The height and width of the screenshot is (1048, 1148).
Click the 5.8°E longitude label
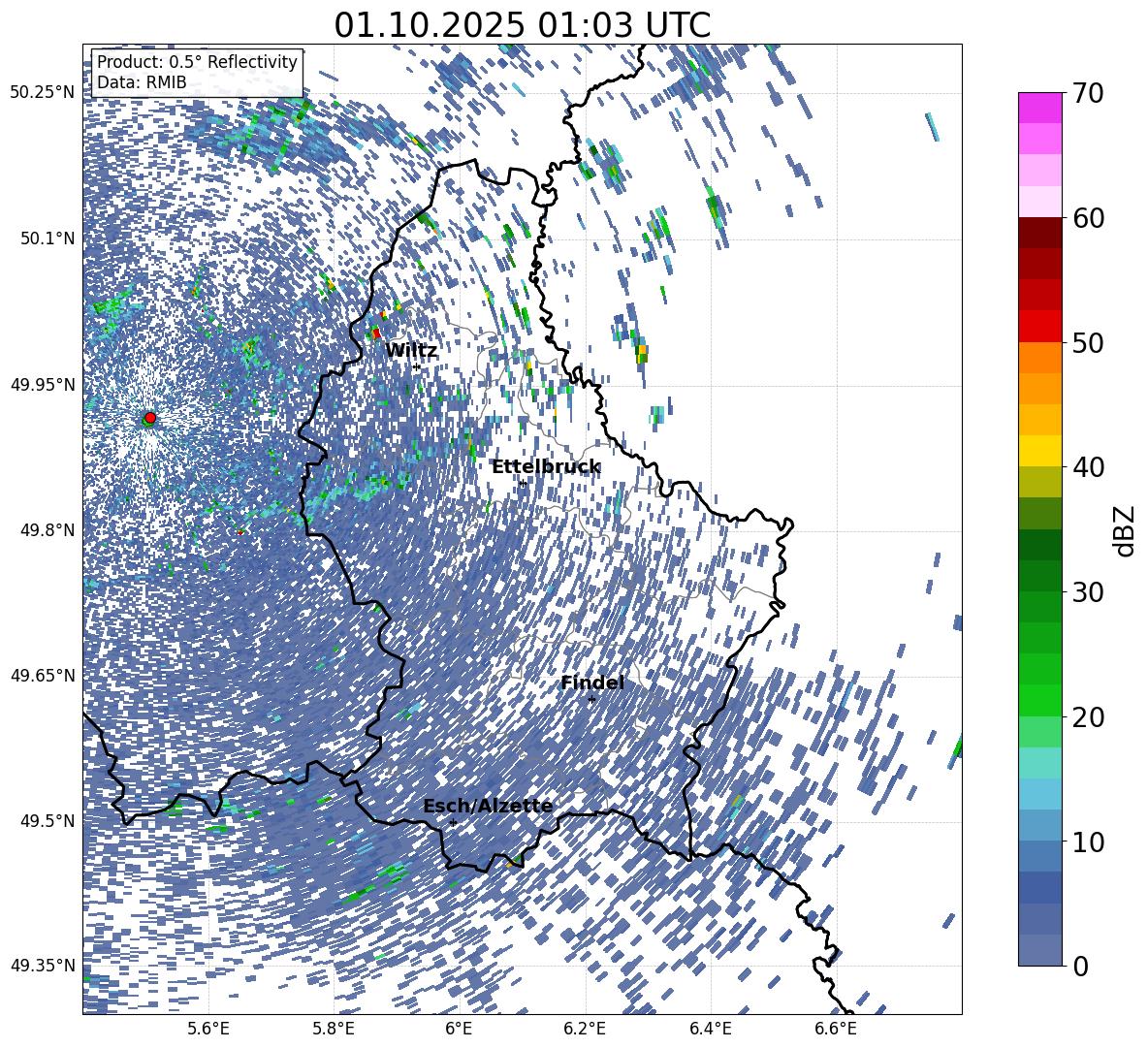pos(334,1029)
